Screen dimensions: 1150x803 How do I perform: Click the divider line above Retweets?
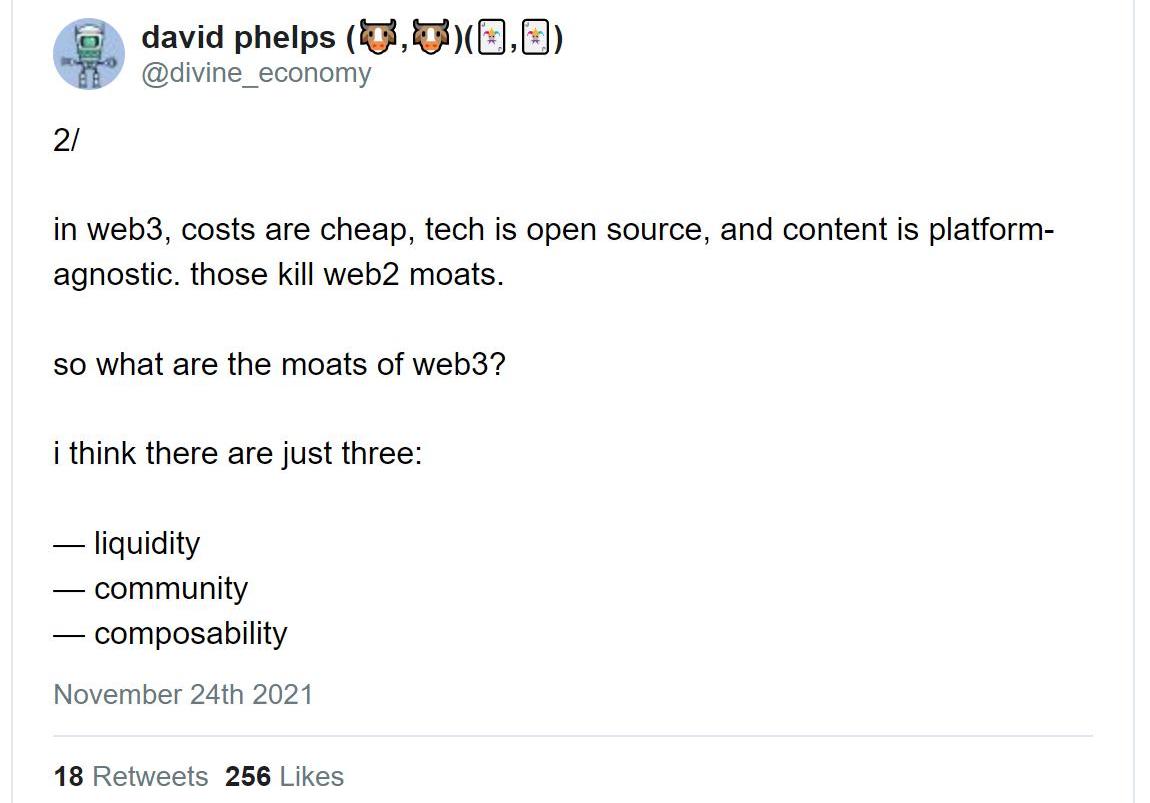tap(573, 736)
